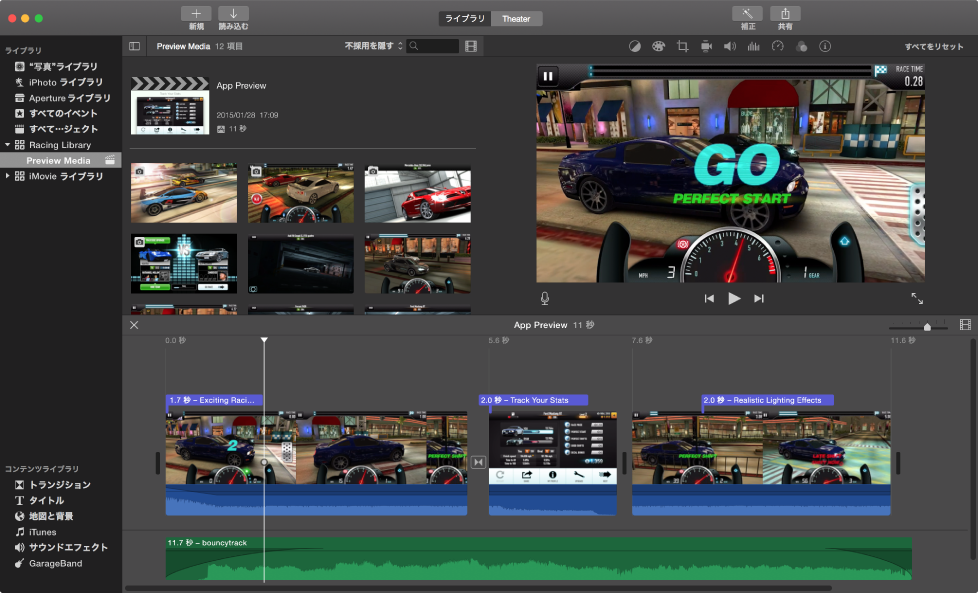Open the 共有 share button
Image resolution: width=980 pixels, height=594 pixels.
(x=785, y=14)
